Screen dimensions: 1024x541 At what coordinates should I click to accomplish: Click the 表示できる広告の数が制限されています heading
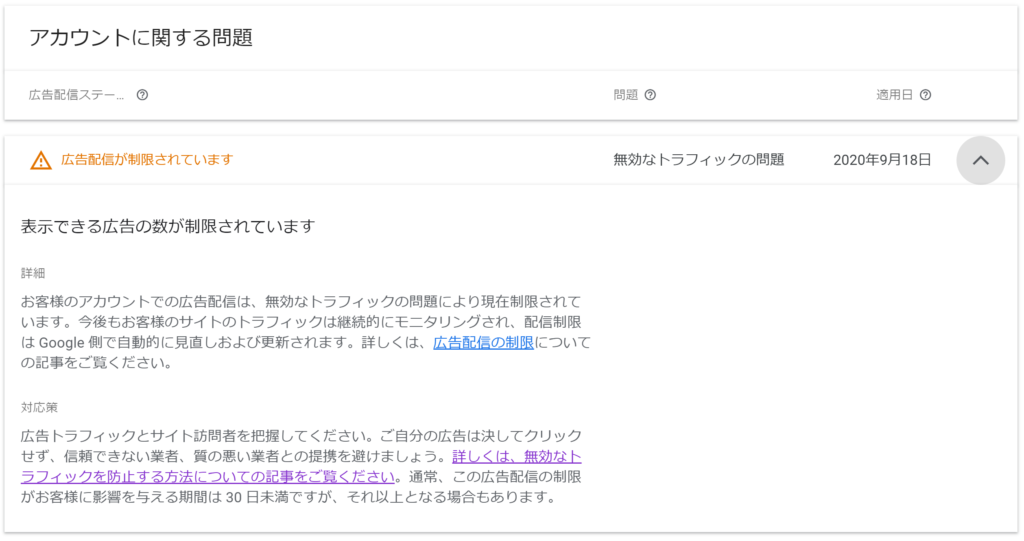click(168, 226)
